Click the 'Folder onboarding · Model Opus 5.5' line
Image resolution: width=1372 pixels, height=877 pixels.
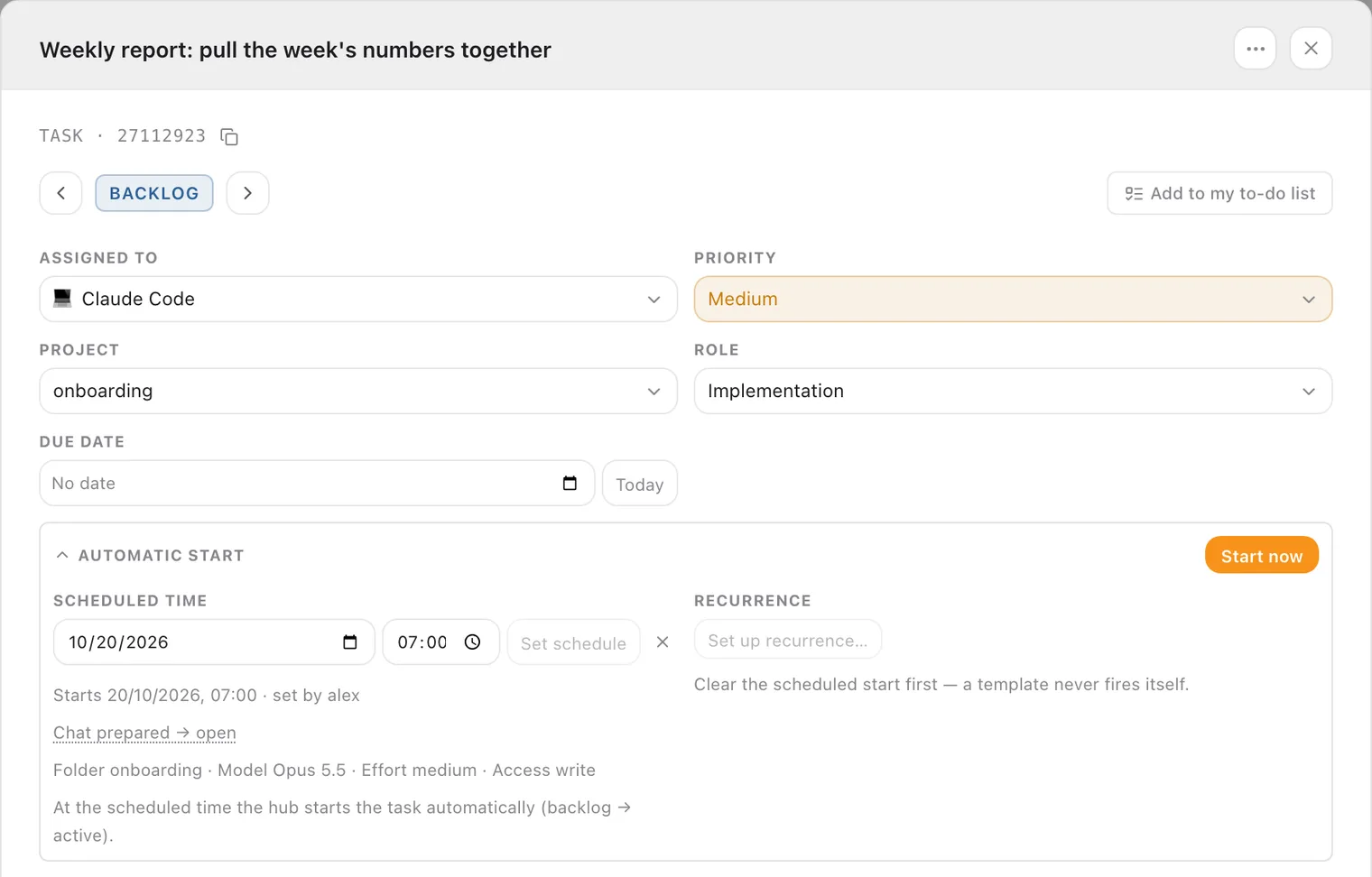324,770
